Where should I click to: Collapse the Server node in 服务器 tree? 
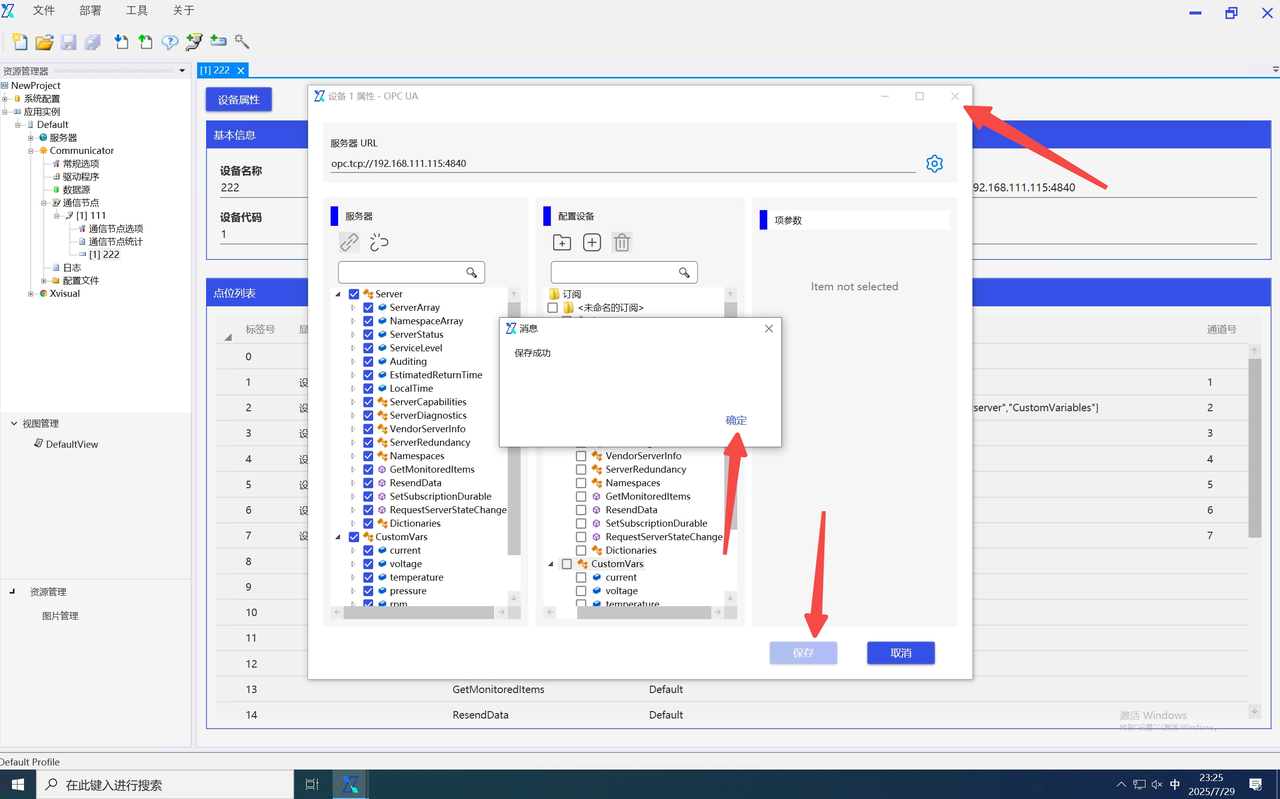click(x=338, y=294)
